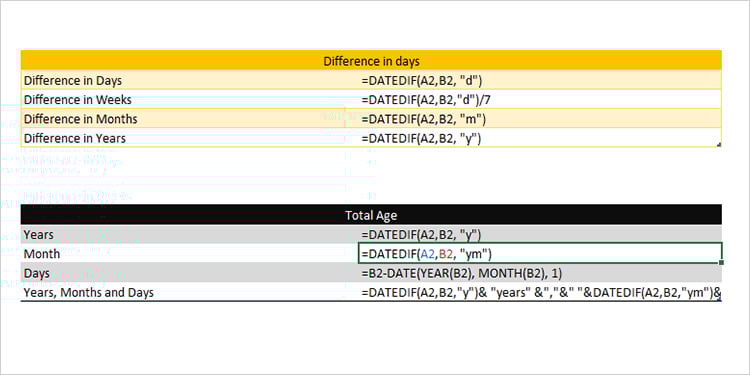Select the =DATEDIF(A2,B2, "d") formula cell
The image size is (750, 375).
coord(540,80)
